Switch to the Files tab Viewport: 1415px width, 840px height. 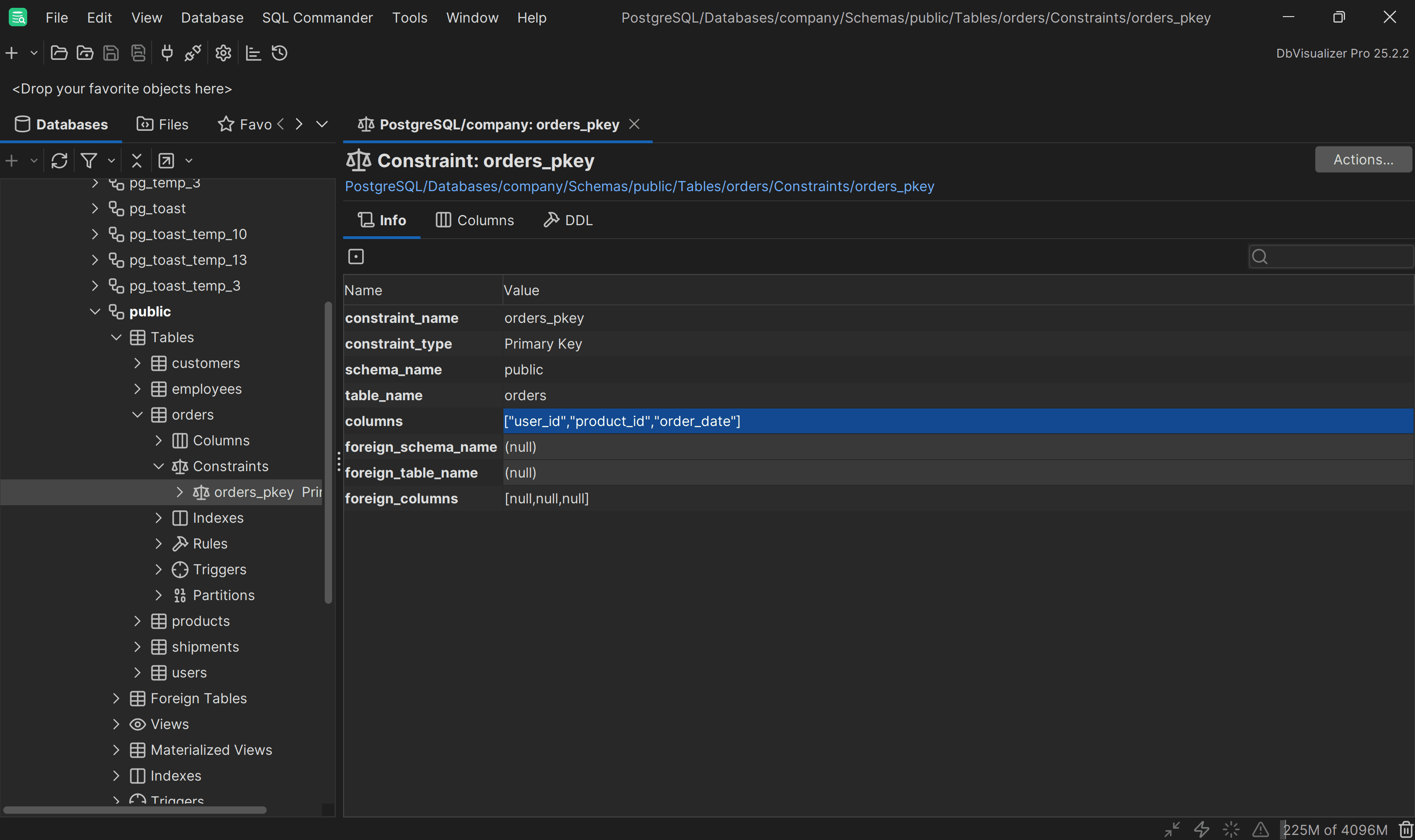click(x=163, y=124)
